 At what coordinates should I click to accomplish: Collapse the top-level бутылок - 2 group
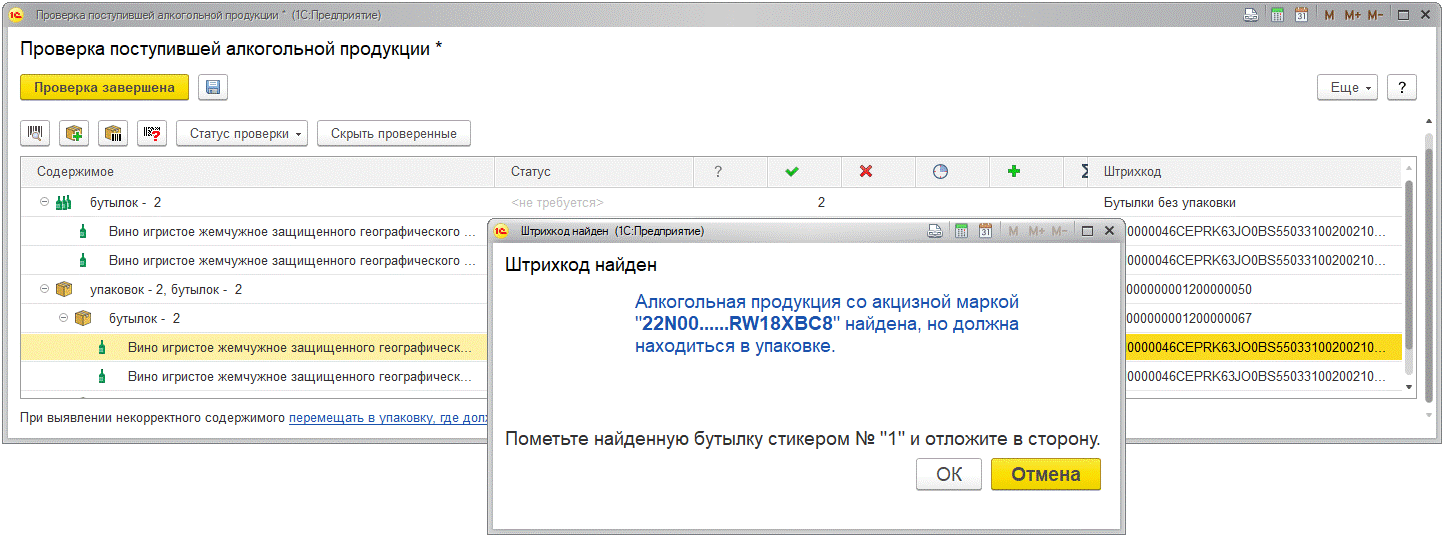coord(44,203)
